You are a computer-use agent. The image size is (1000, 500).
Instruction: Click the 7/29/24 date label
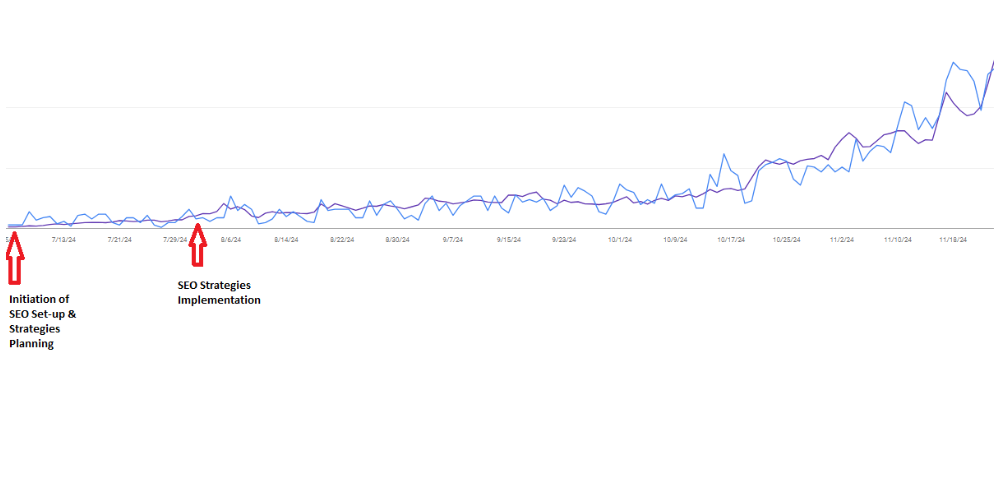(x=175, y=240)
